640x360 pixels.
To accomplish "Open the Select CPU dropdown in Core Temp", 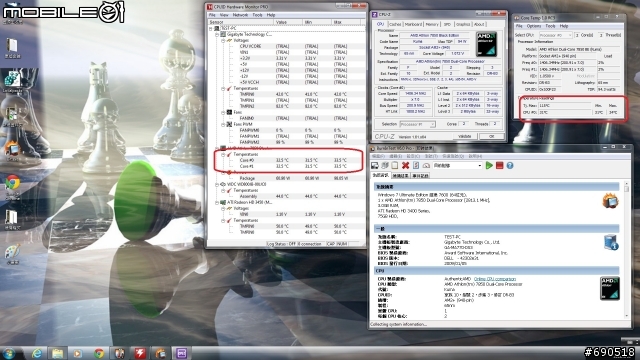I will pyautogui.click(x=556, y=35).
